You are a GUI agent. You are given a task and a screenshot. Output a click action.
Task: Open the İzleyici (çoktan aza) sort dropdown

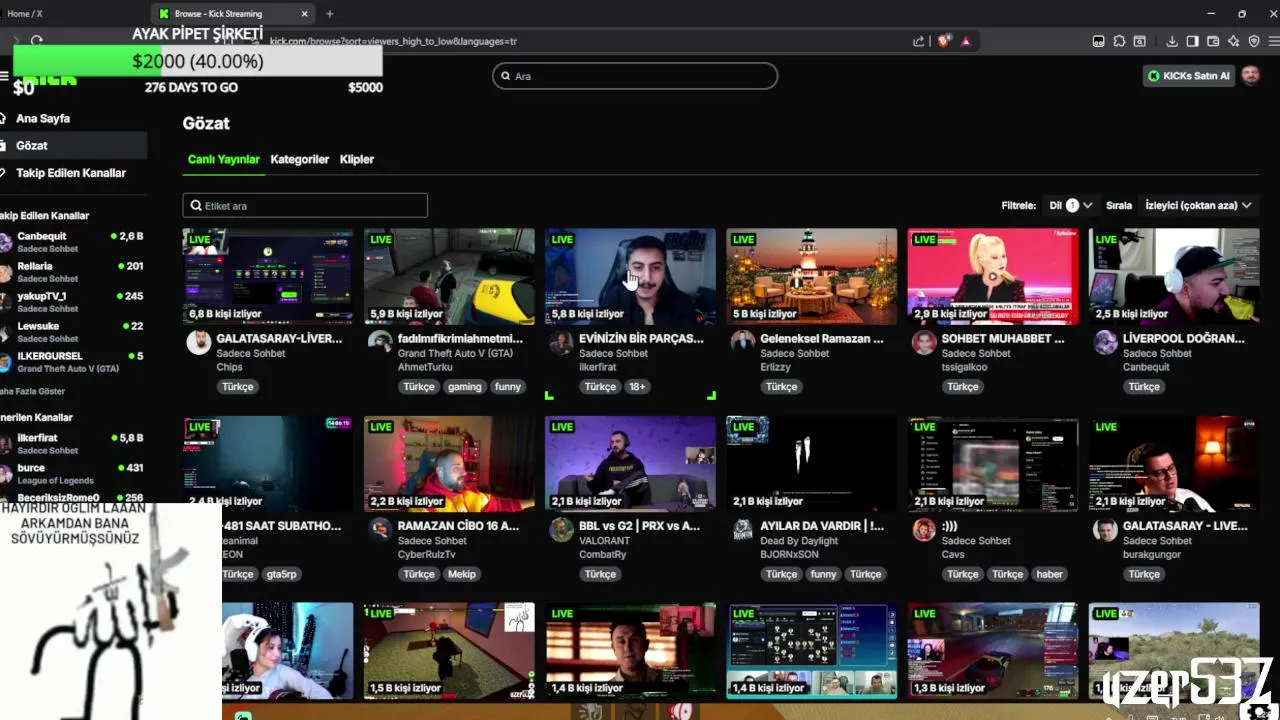[x=1198, y=205]
